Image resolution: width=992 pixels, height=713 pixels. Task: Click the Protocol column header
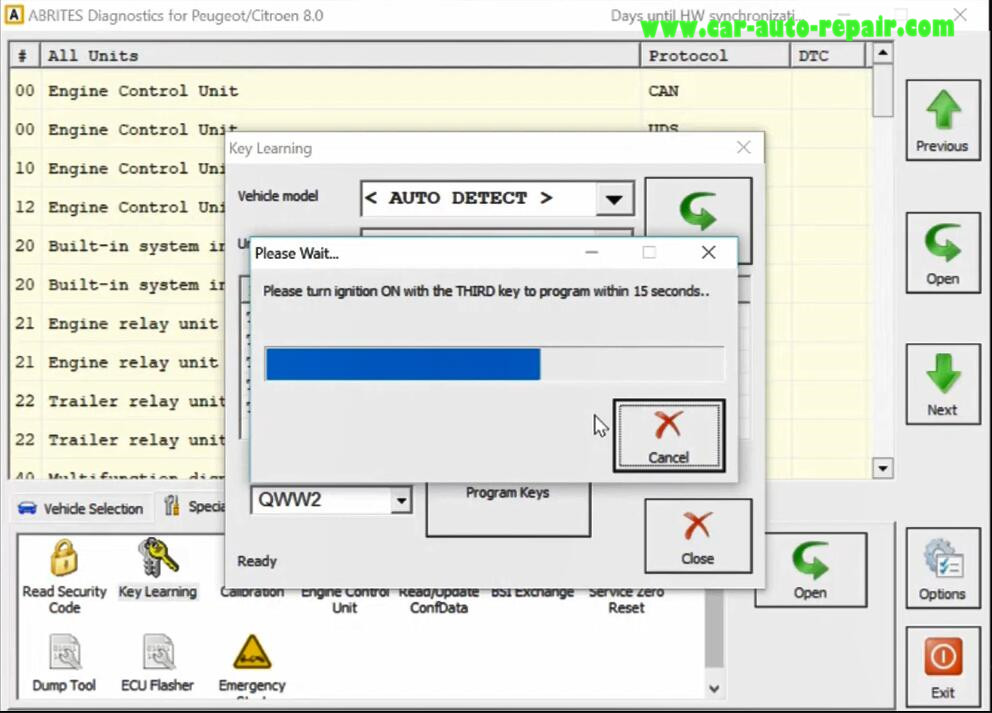pos(715,56)
